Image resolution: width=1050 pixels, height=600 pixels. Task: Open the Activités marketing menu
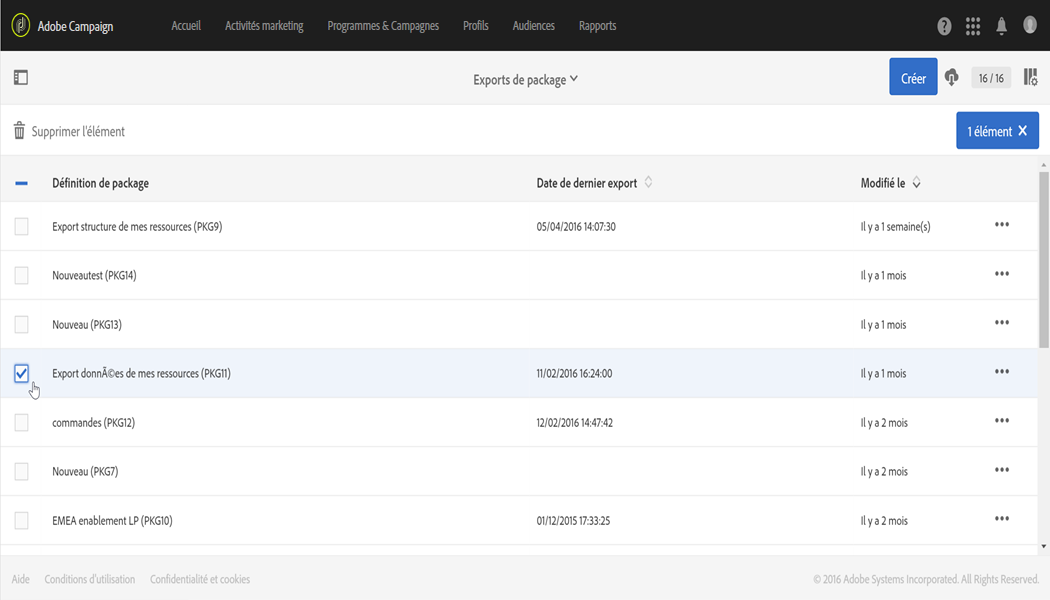click(x=264, y=26)
